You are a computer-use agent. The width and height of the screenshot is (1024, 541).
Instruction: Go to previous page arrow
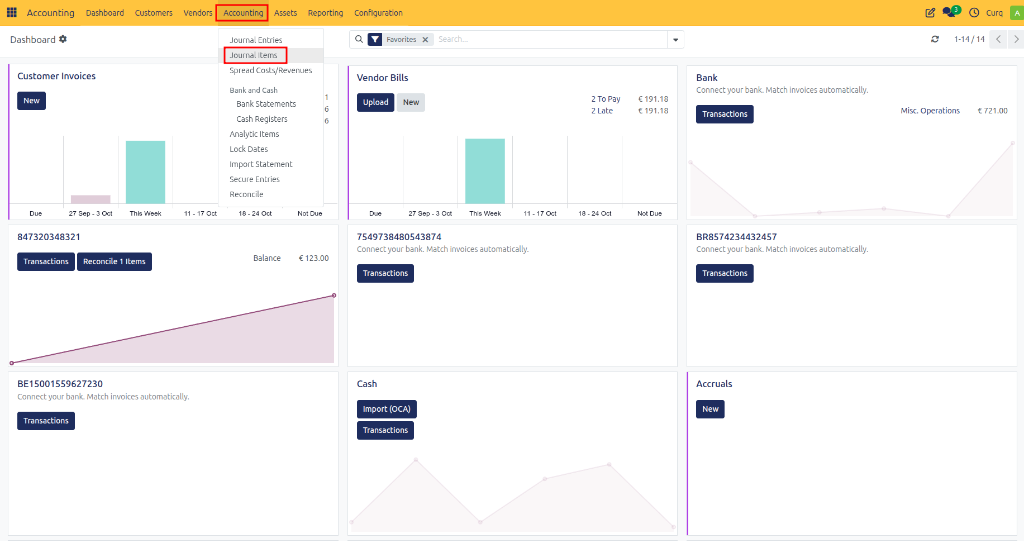998,39
